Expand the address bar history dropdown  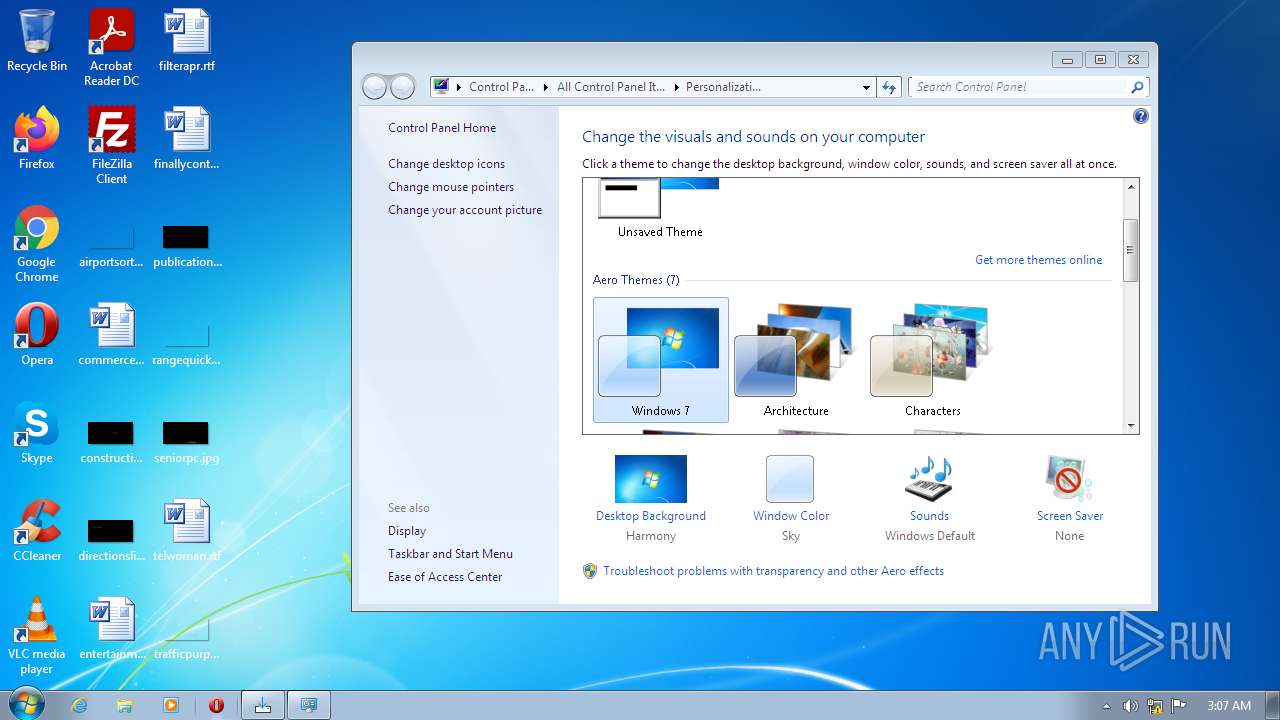(866, 87)
